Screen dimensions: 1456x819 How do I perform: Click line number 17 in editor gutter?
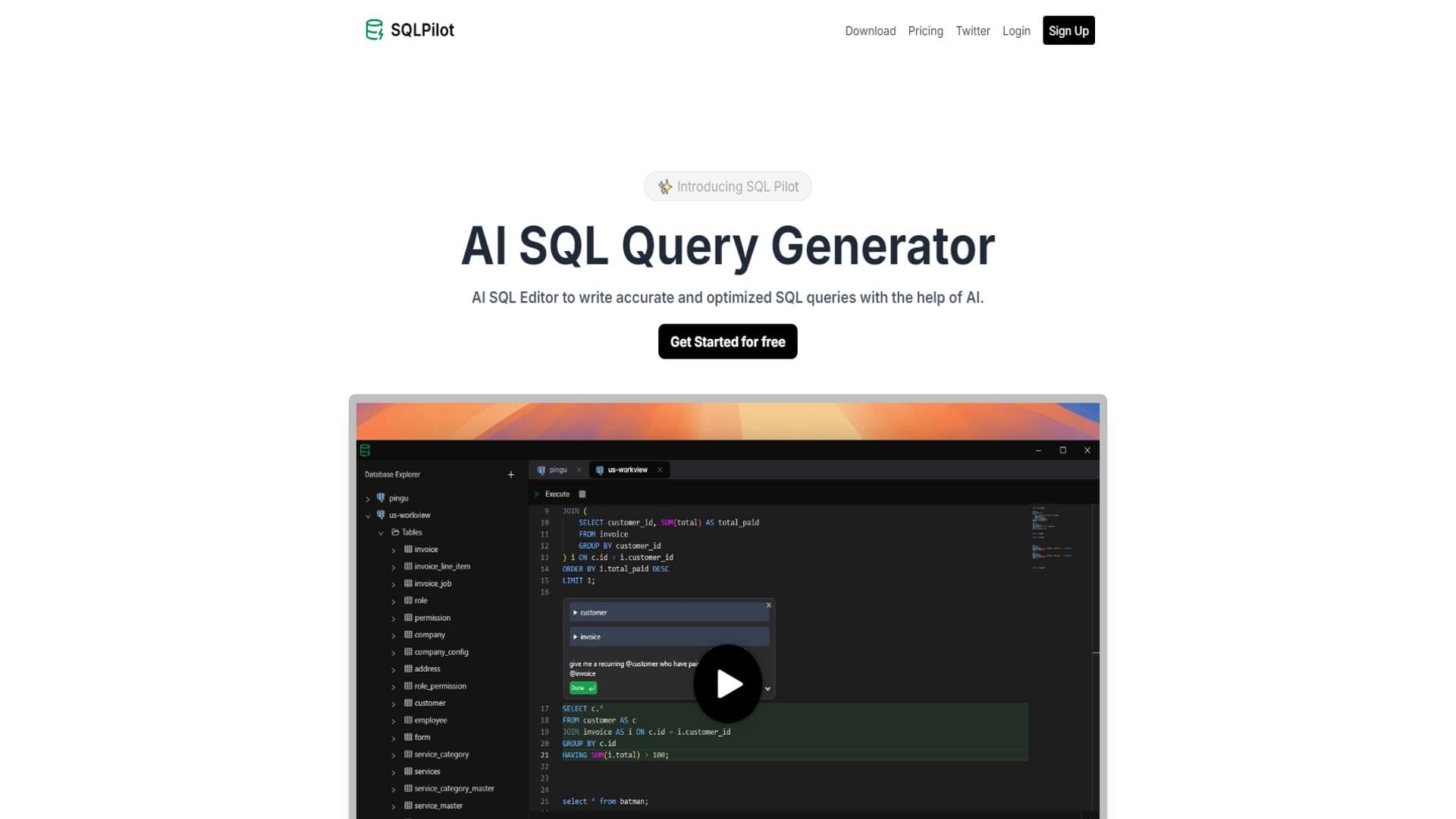click(544, 709)
